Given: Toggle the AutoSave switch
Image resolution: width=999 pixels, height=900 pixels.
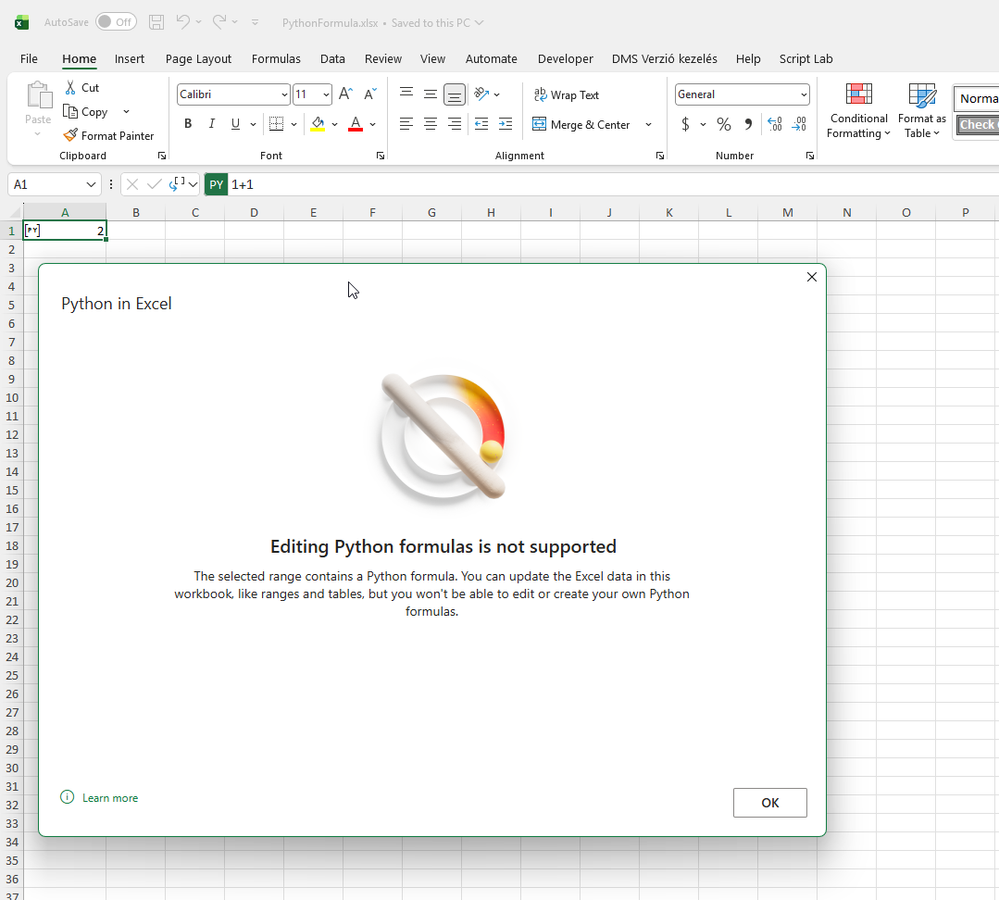Looking at the screenshot, I should pos(116,22).
